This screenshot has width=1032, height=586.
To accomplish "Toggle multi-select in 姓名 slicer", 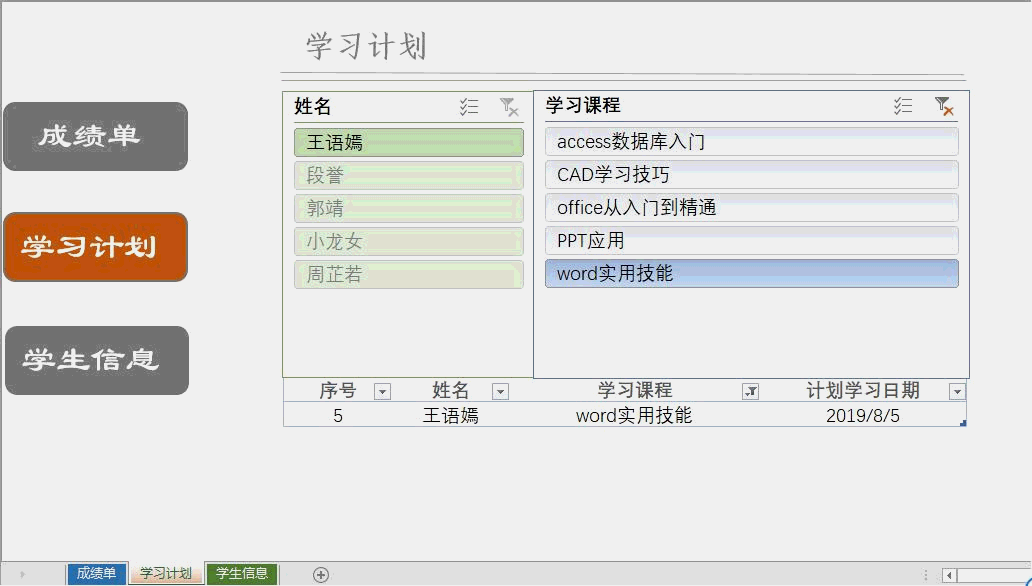I will coord(469,107).
